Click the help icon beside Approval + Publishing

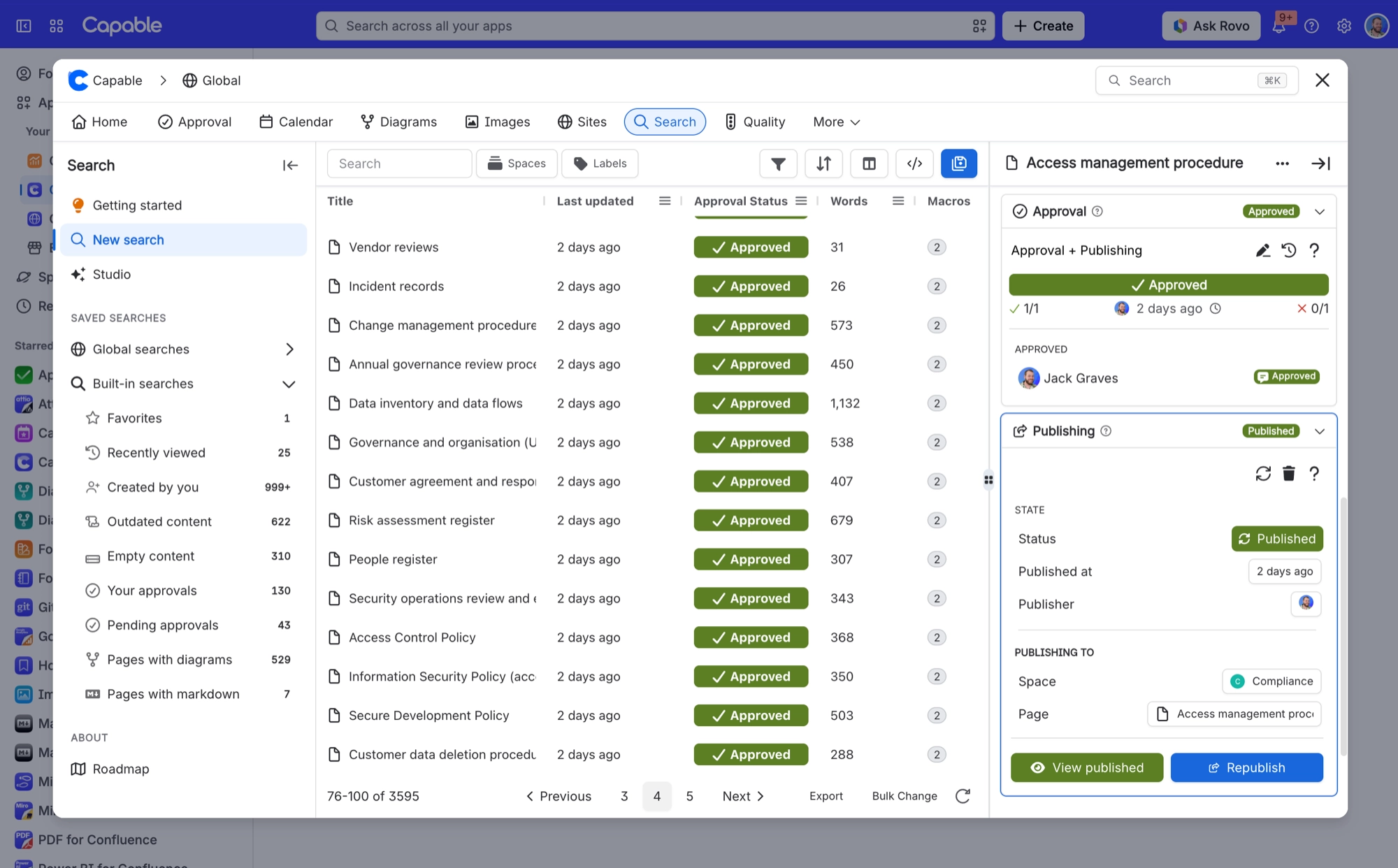1314,250
